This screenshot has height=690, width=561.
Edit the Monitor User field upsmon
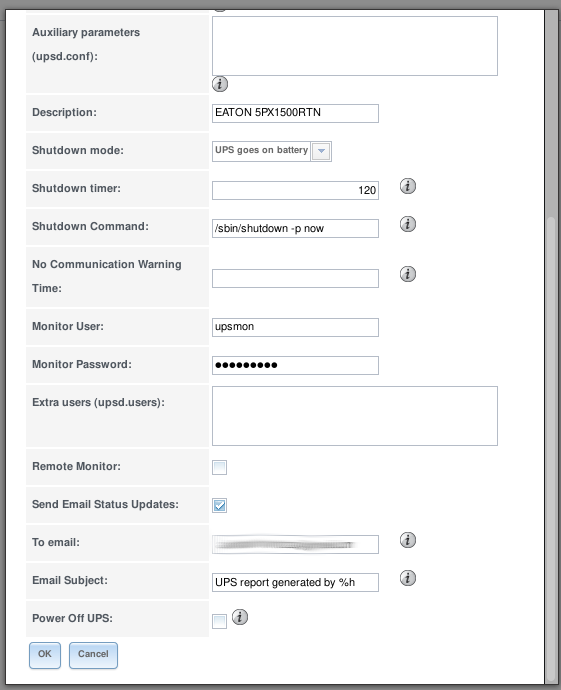click(x=295, y=327)
